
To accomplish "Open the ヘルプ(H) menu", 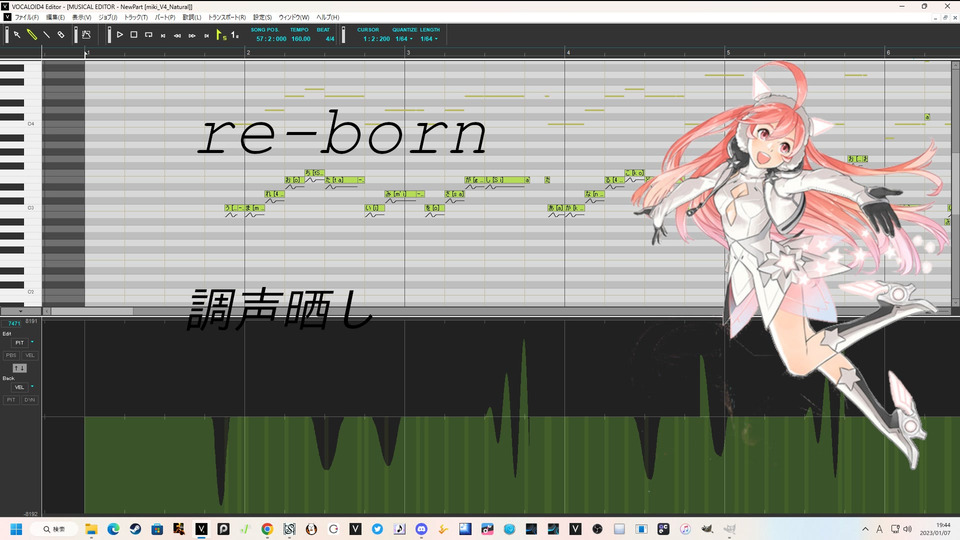I will 328,17.
